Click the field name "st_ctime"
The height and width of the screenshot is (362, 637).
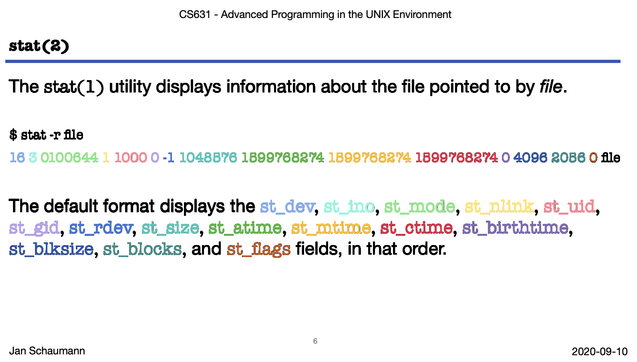point(416,228)
